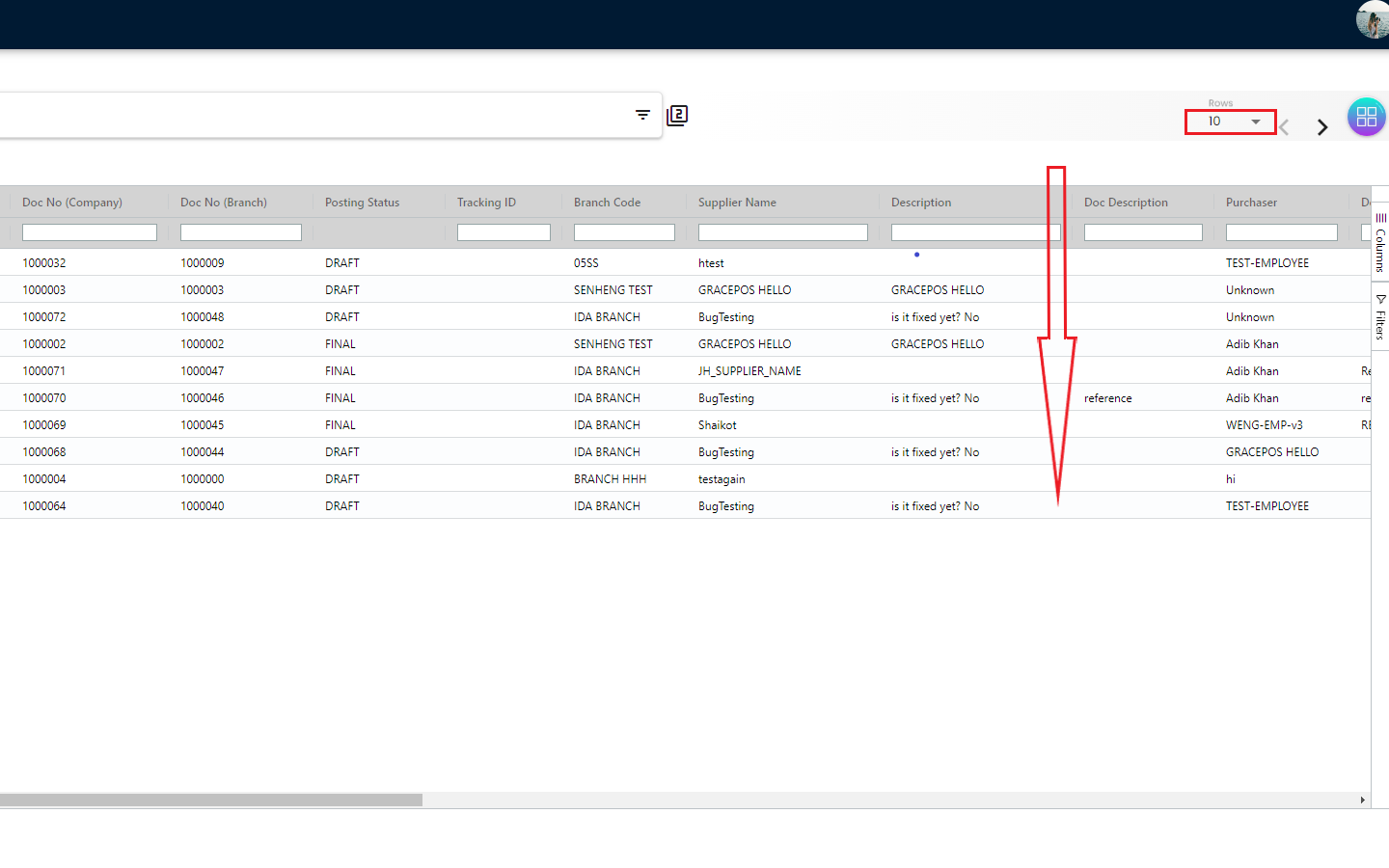Image resolution: width=1389 pixels, height=868 pixels.
Task: Click the Doc No (Company) filter box
Action: click(x=89, y=232)
